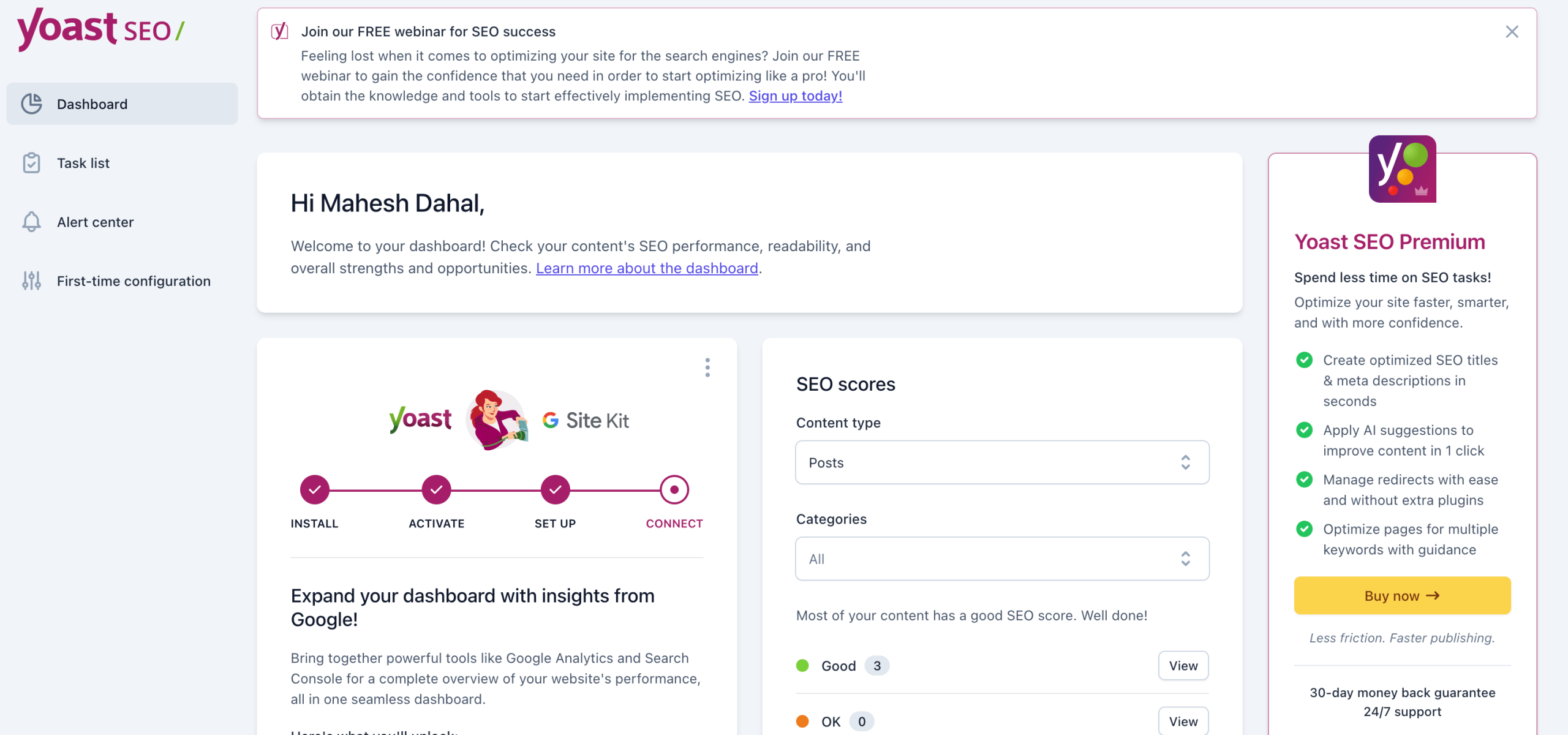Click the Dashboard pie-chart icon
Image resolution: width=1568 pixels, height=735 pixels.
click(x=31, y=104)
